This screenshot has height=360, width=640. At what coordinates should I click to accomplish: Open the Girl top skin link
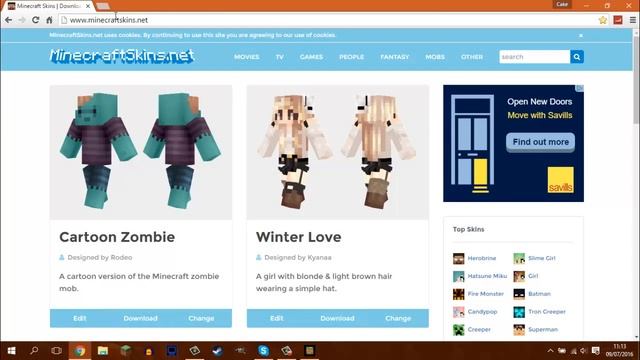click(533, 276)
